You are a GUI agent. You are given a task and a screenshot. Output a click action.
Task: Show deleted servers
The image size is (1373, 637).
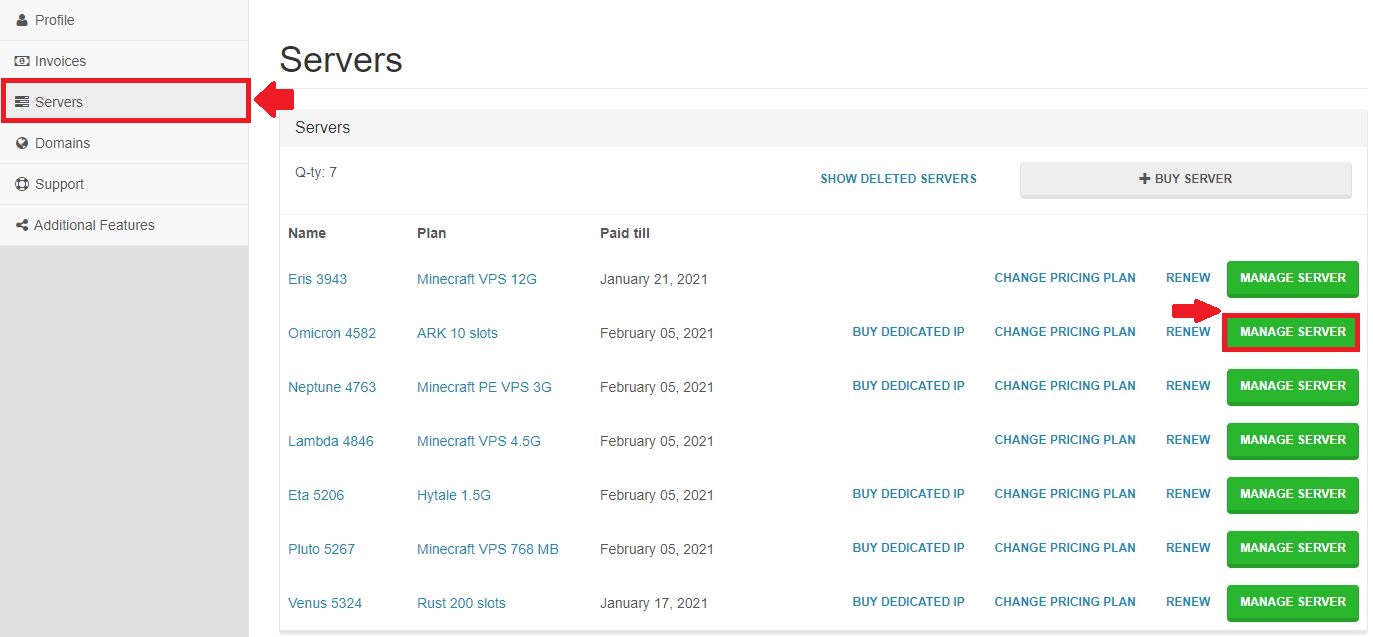898,178
